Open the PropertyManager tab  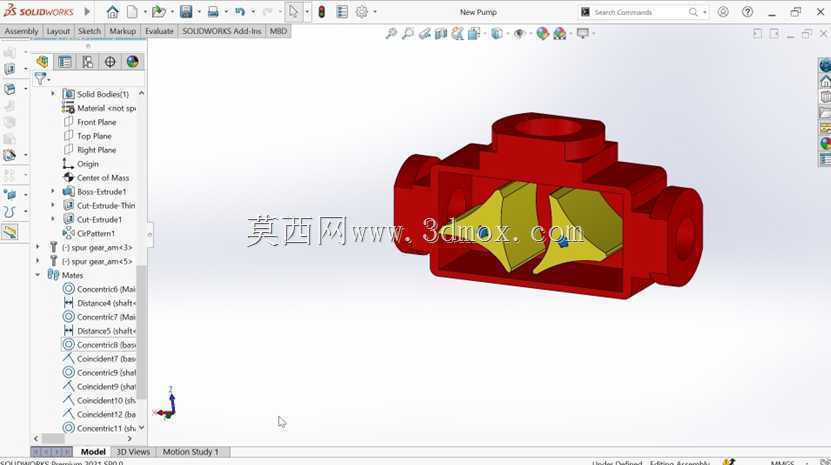[65, 62]
